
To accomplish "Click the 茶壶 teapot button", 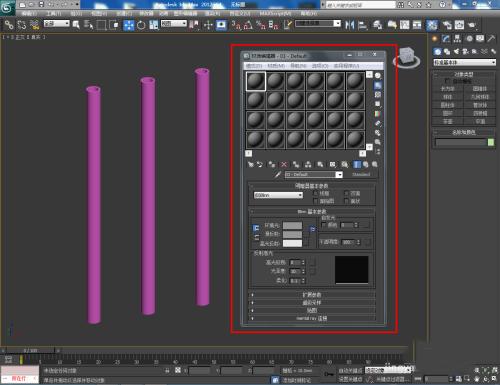I will 447,122.
